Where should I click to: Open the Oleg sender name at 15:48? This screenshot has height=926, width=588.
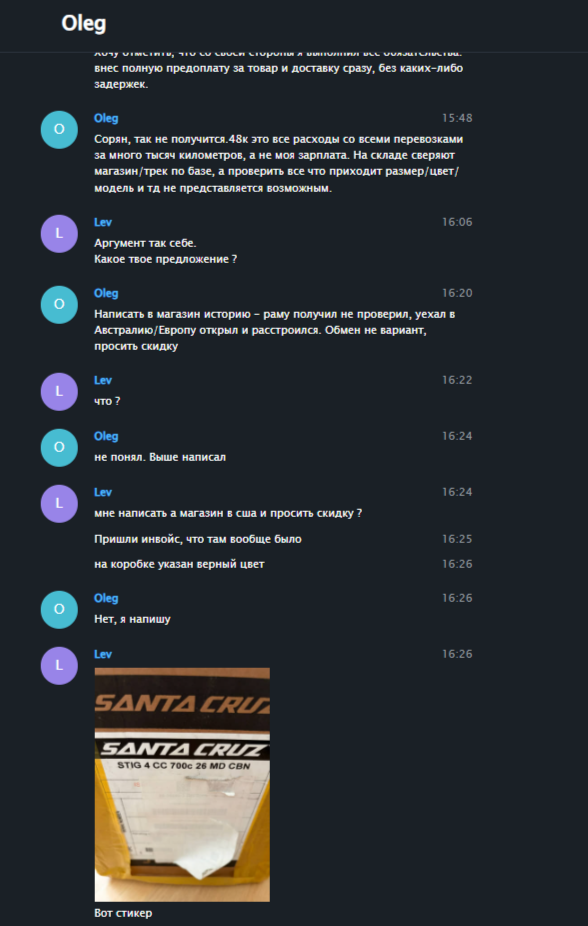click(106, 118)
